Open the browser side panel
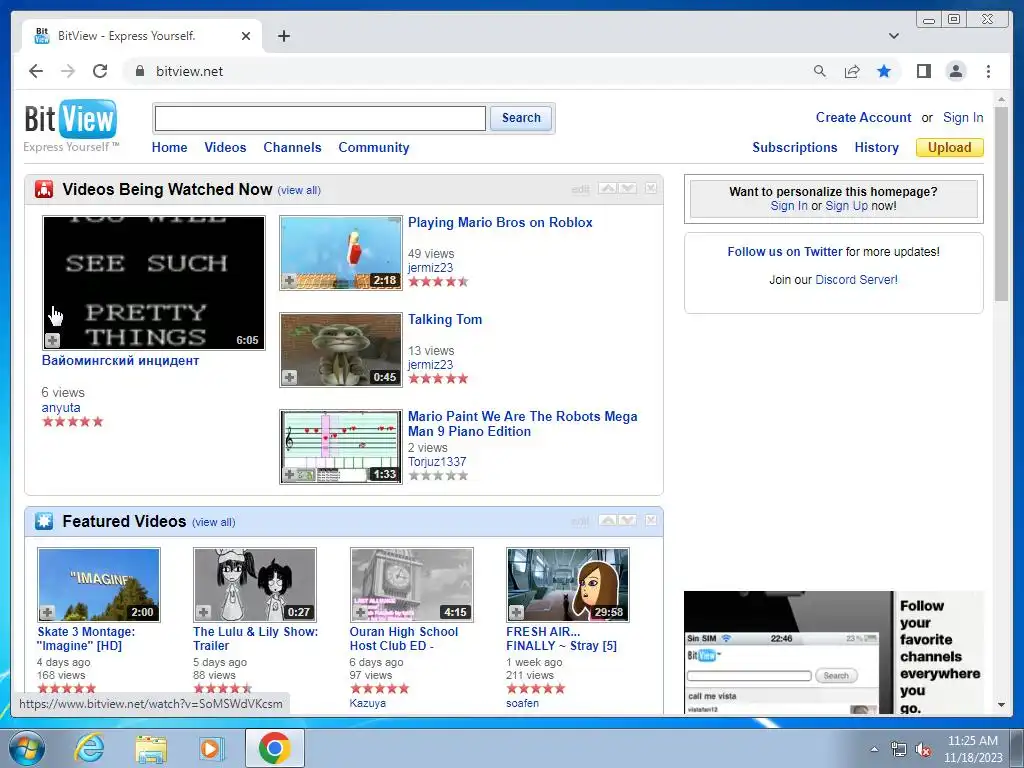This screenshot has height=768, width=1024. [923, 71]
